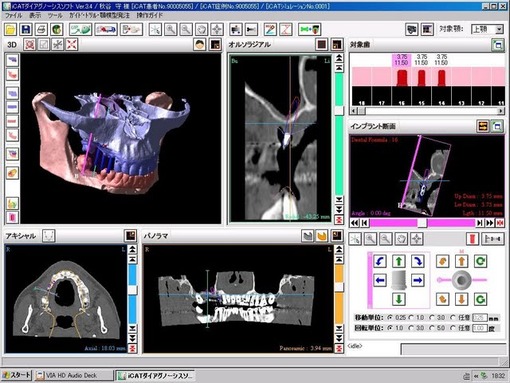Screen dimensions: 510x383
Task: Move implant up with green up arrow
Action: [399, 261]
